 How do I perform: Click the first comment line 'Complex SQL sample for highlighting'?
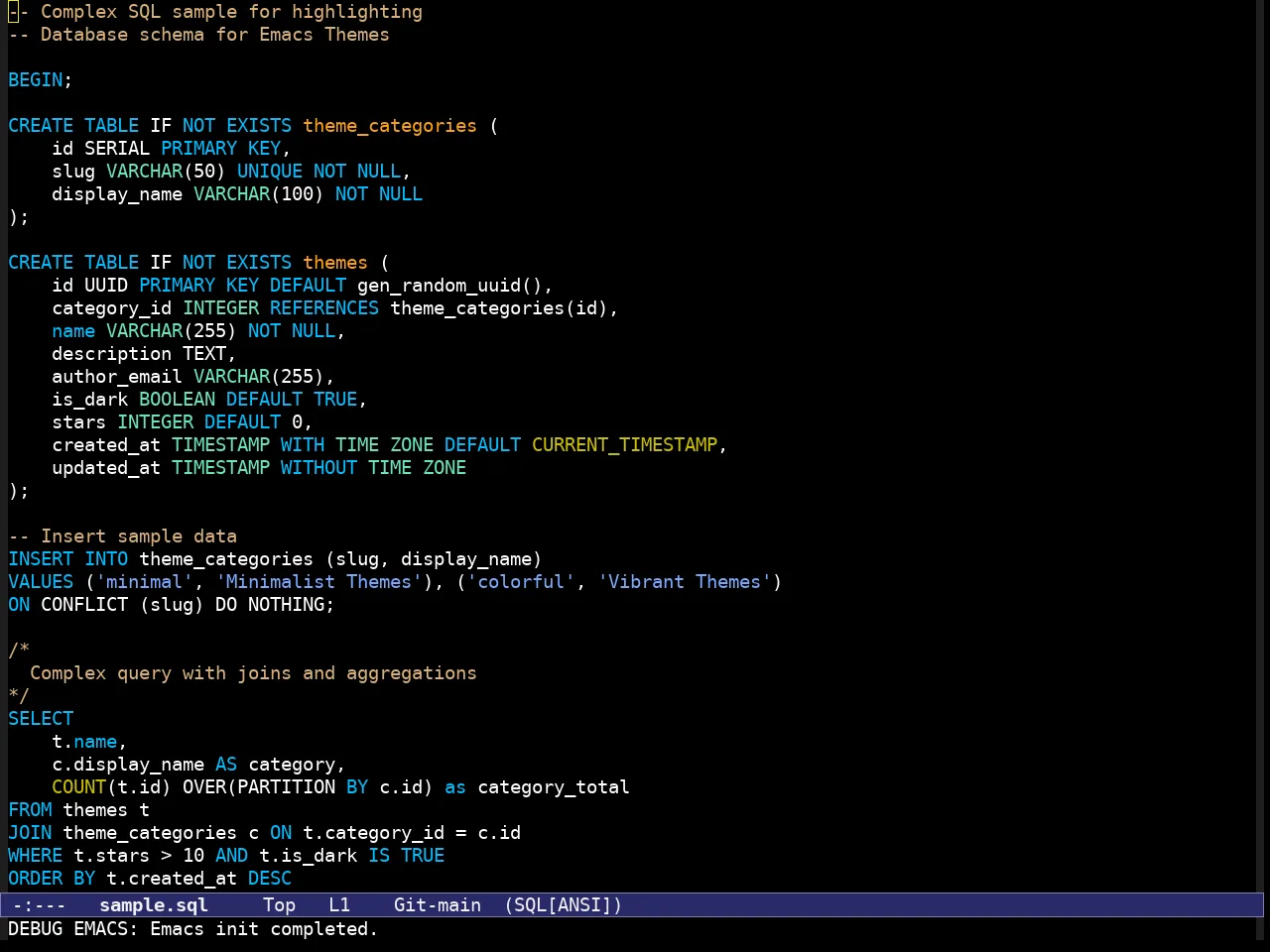[215, 12]
